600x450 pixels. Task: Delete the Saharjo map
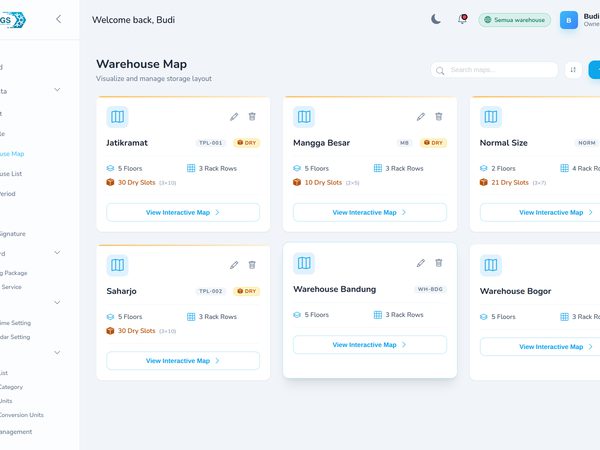tap(252, 265)
